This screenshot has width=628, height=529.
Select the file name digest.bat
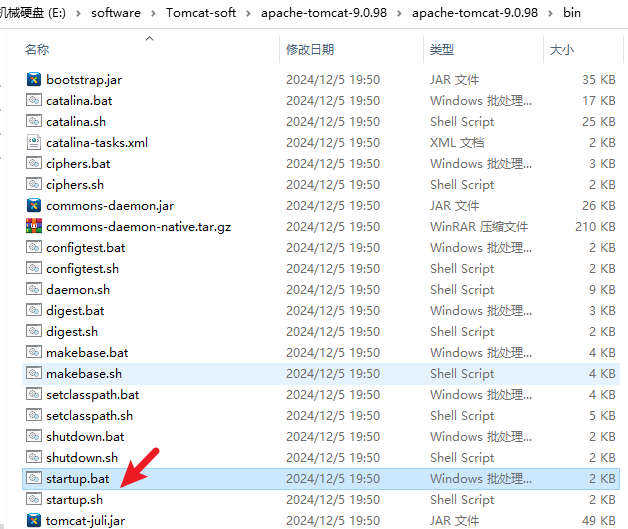[75, 311]
